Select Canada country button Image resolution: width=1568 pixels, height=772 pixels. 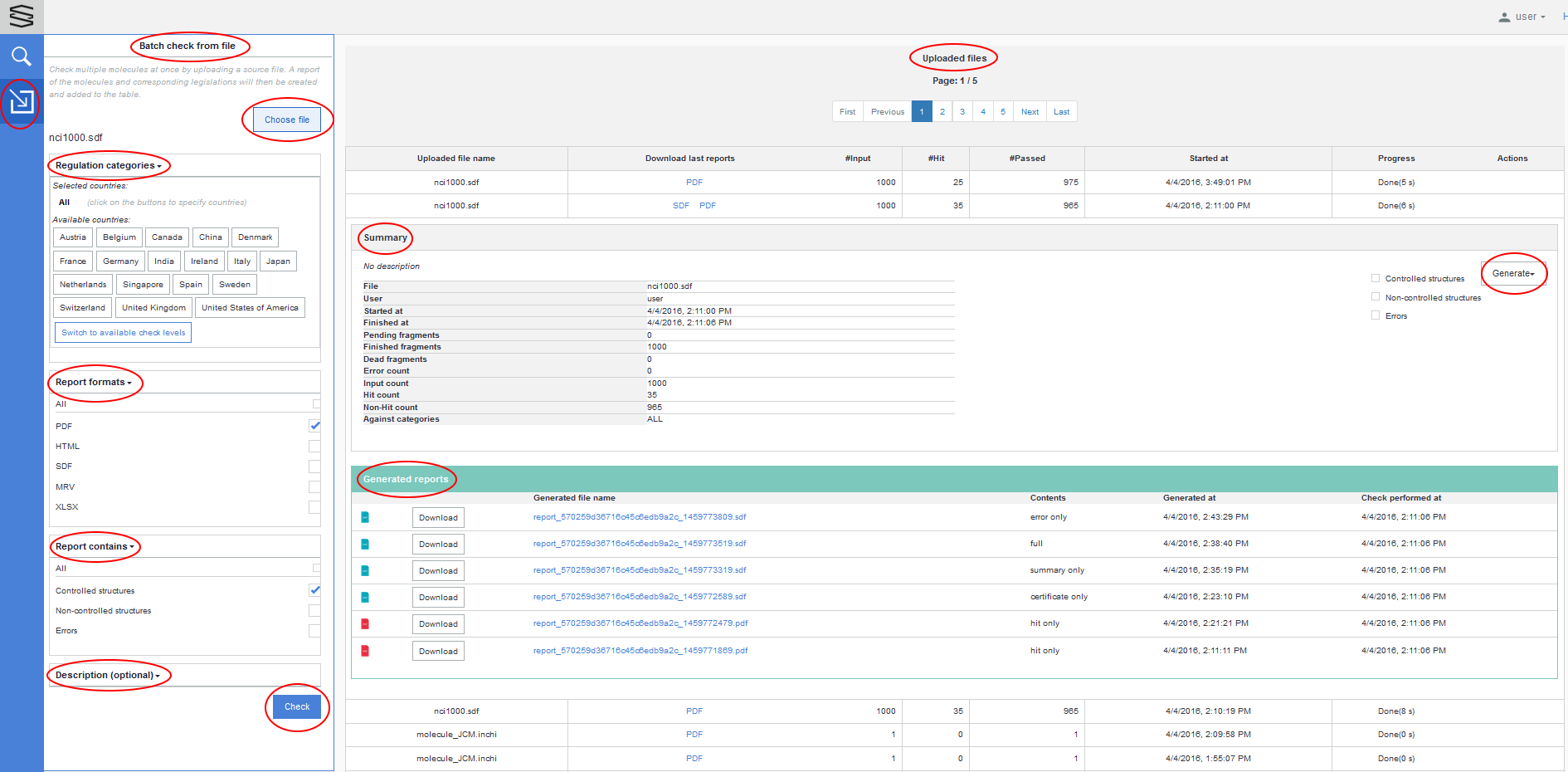point(167,237)
